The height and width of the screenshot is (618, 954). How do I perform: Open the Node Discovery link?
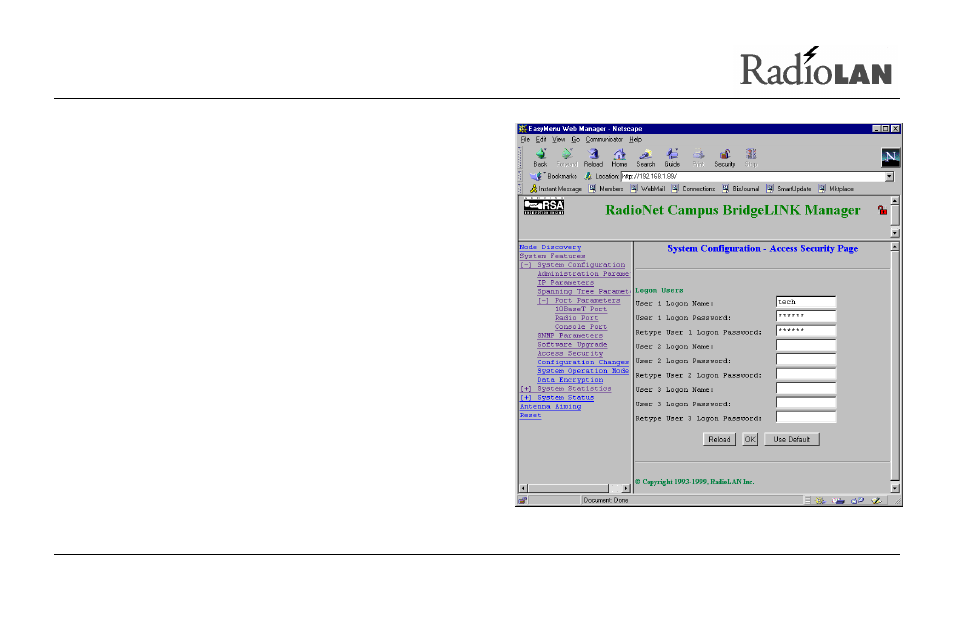(x=550, y=248)
